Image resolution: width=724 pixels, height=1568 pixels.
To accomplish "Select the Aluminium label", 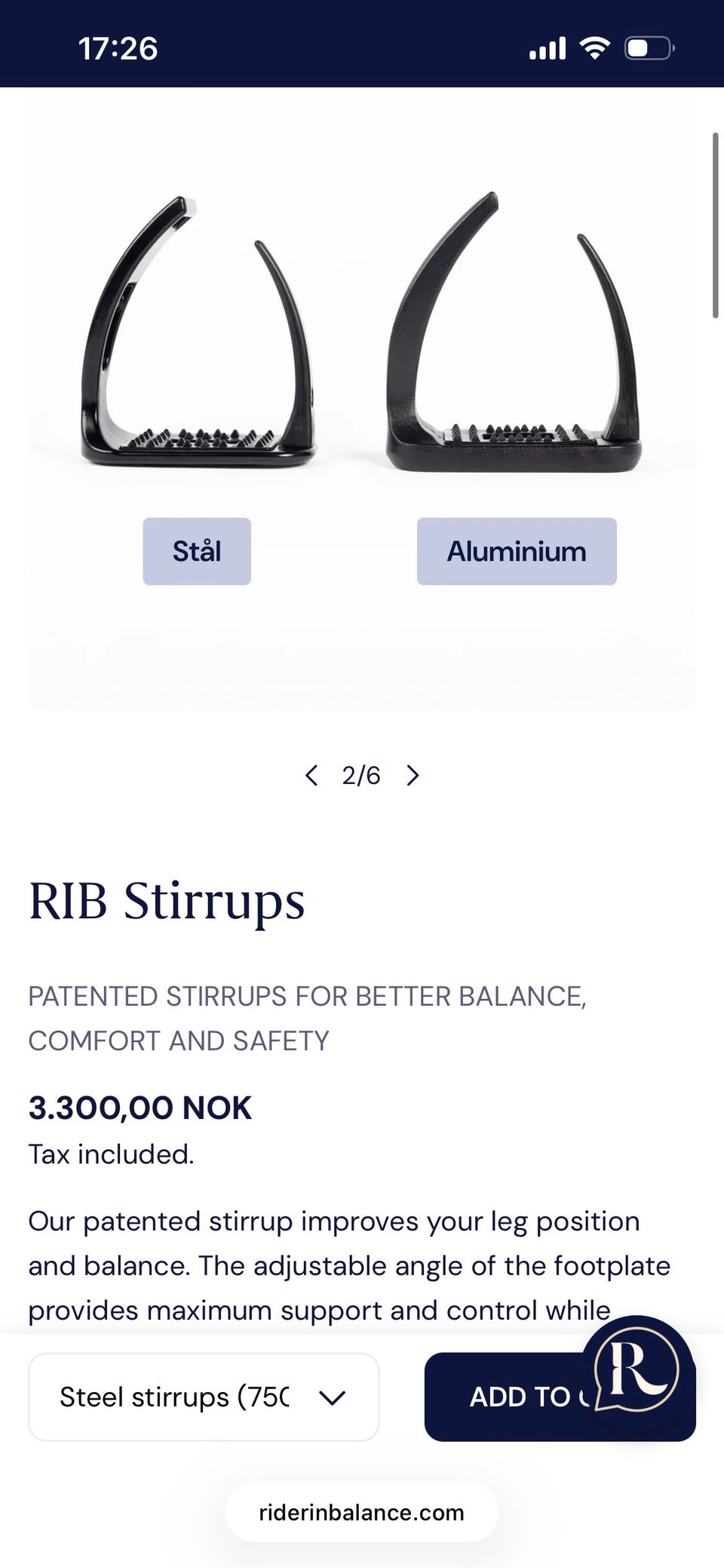I will point(517,552).
